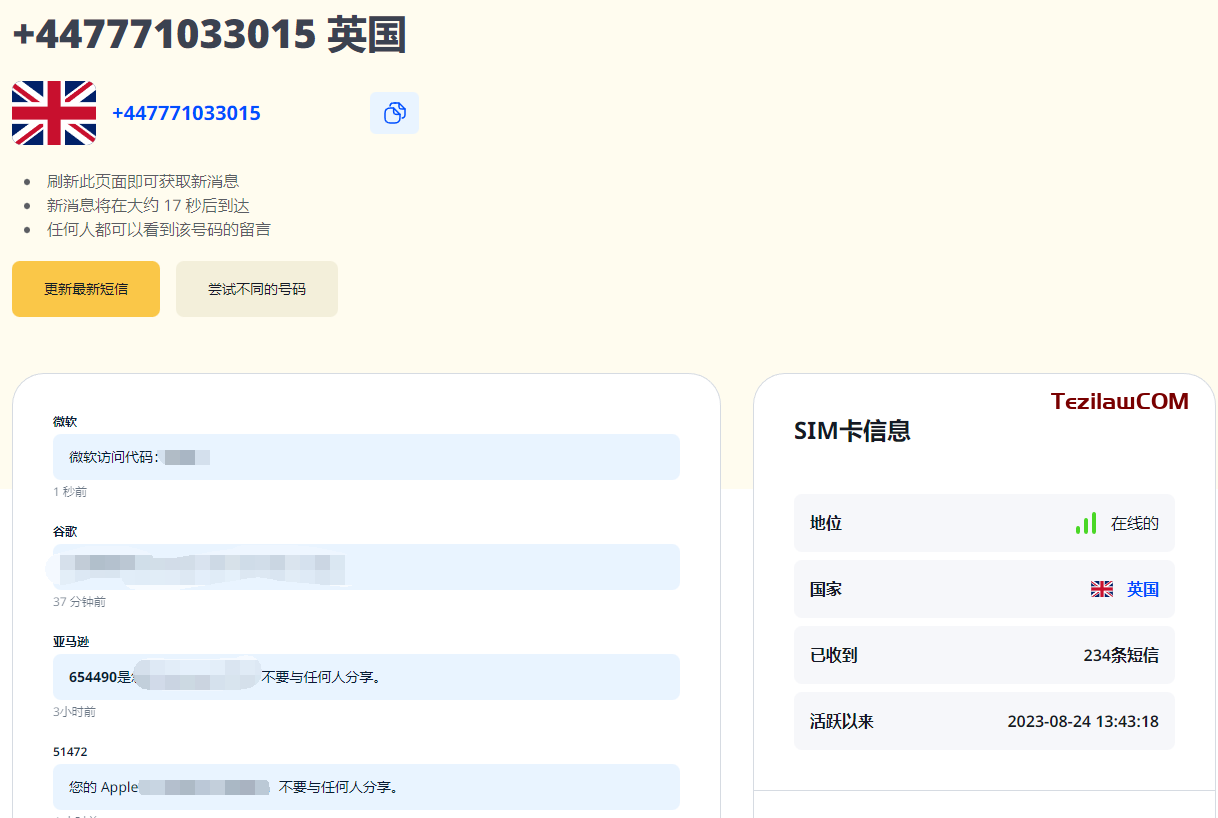
Task: Try another number via 尝试不同的号码
Action: coord(257,289)
